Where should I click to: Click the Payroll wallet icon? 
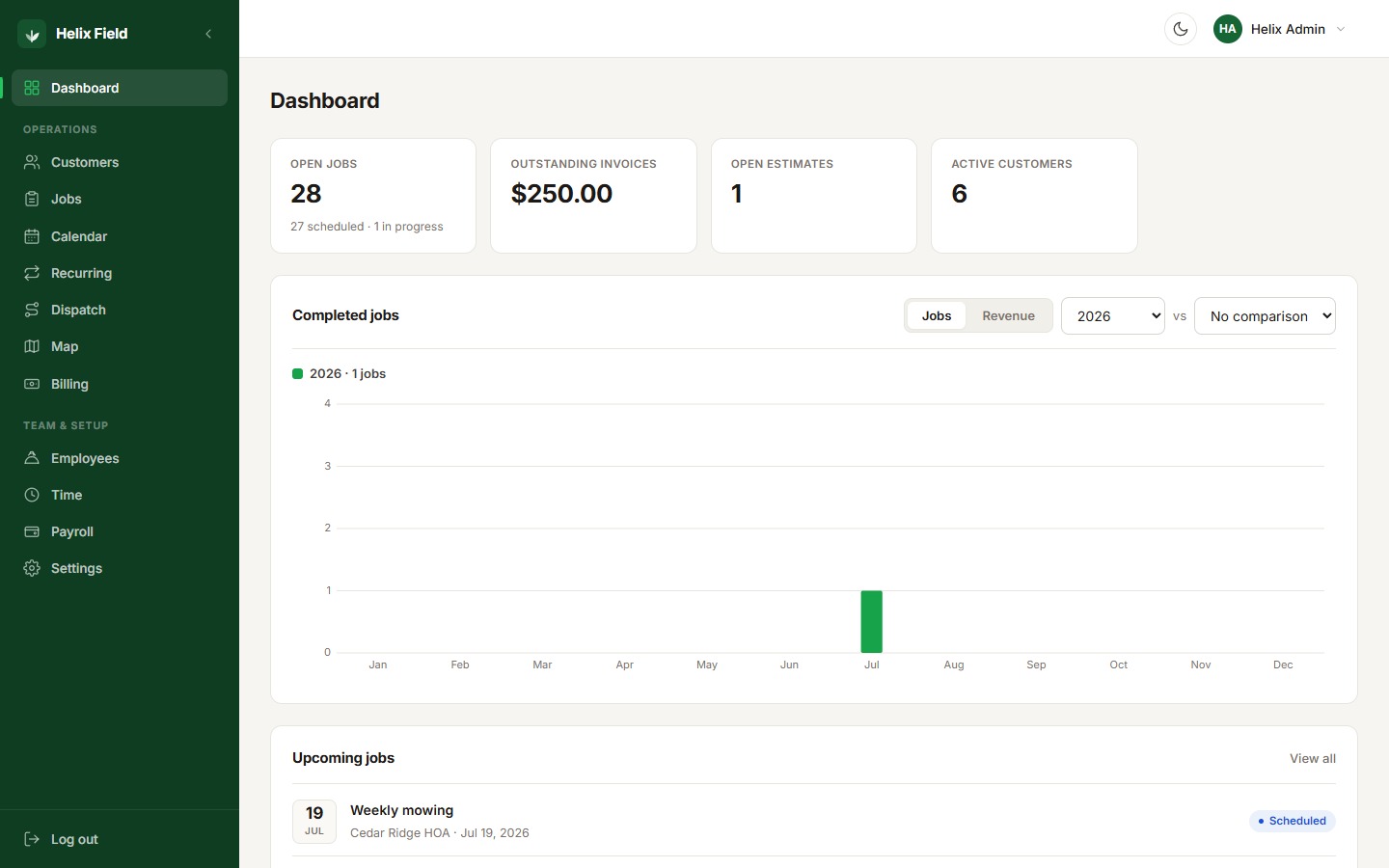pyautogui.click(x=32, y=531)
